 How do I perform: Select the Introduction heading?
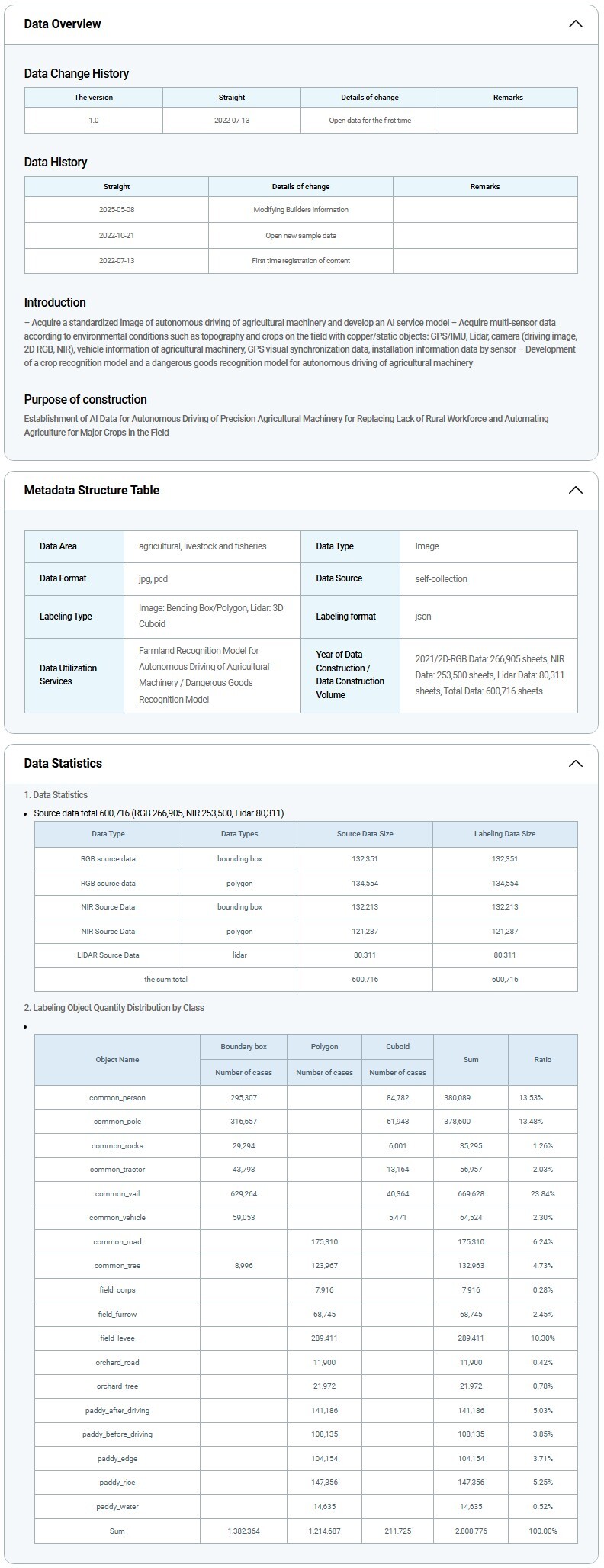(55, 303)
